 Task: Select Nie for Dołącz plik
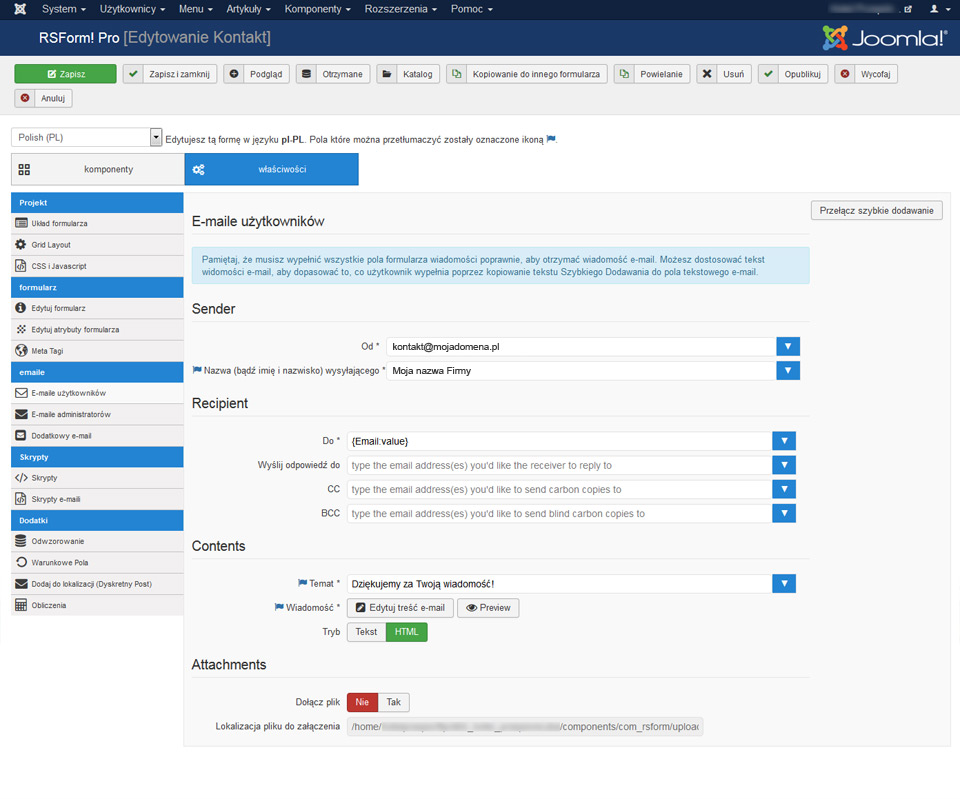(362, 702)
